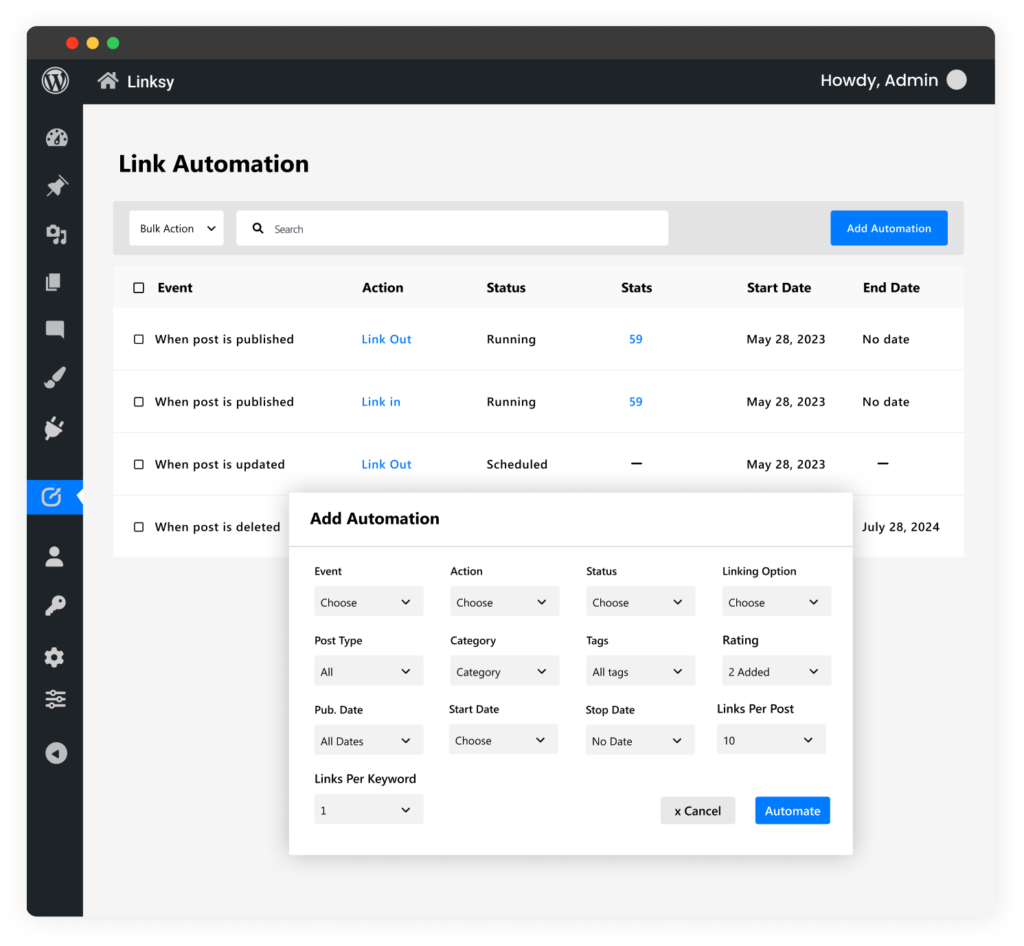Open Posts via the pushpin icon
Viewport: 1024px width, 946px height.
tap(56, 186)
